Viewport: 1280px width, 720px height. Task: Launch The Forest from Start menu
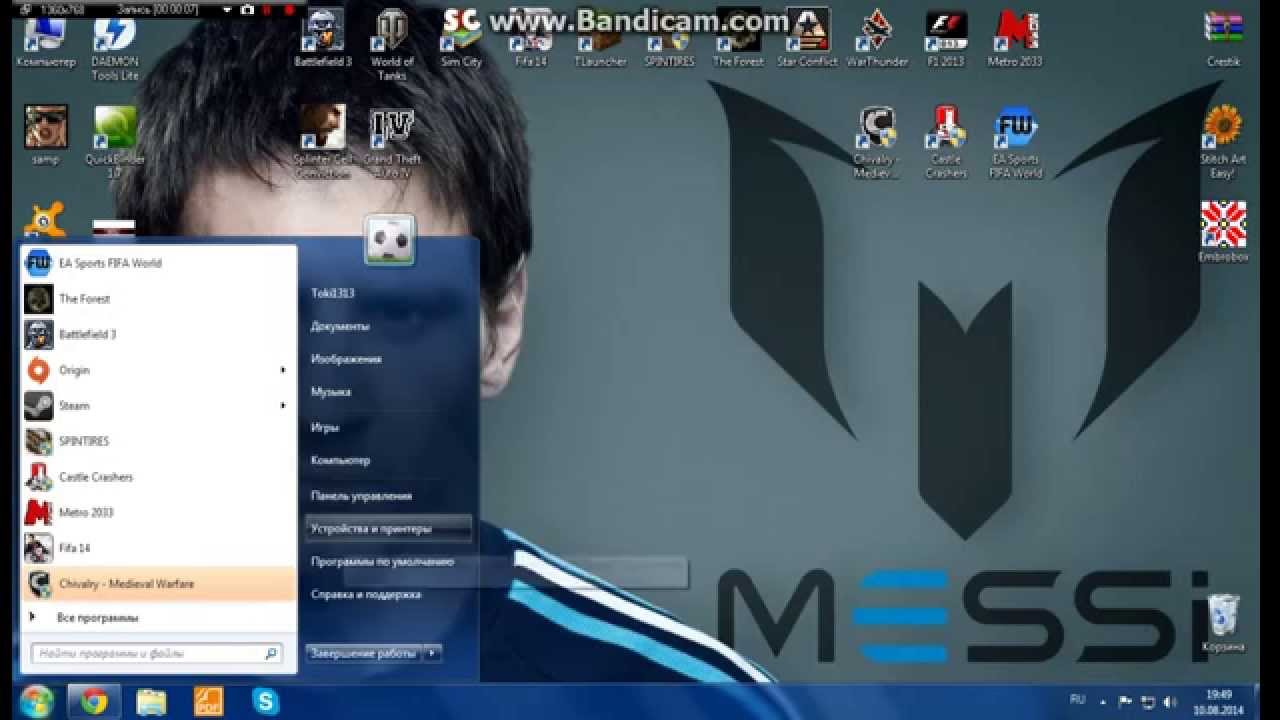click(x=159, y=299)
